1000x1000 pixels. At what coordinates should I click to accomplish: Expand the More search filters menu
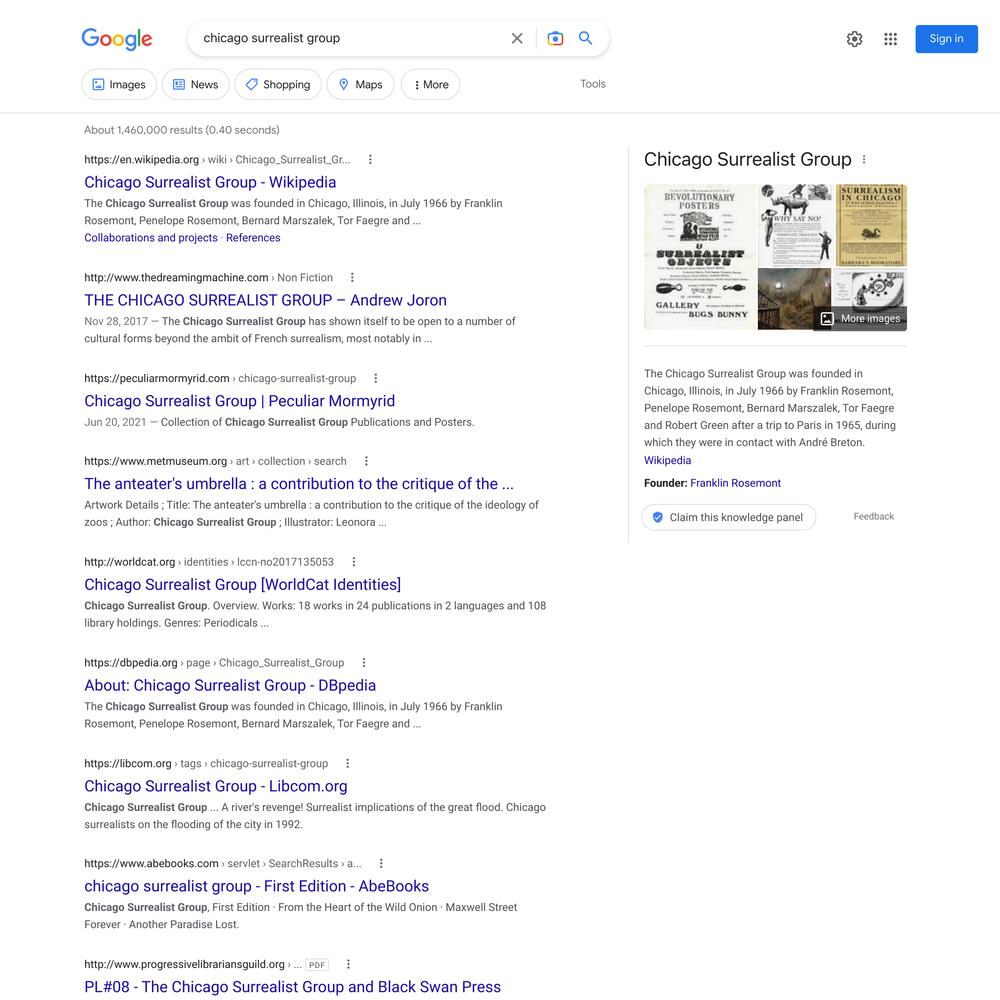coord(430,84)
